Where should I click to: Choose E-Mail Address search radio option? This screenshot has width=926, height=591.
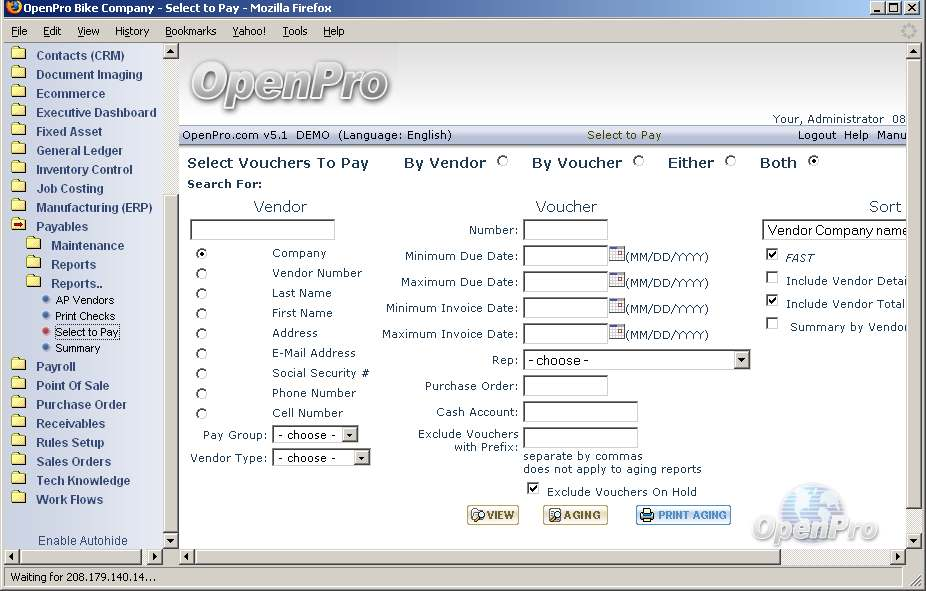(201, 354)
